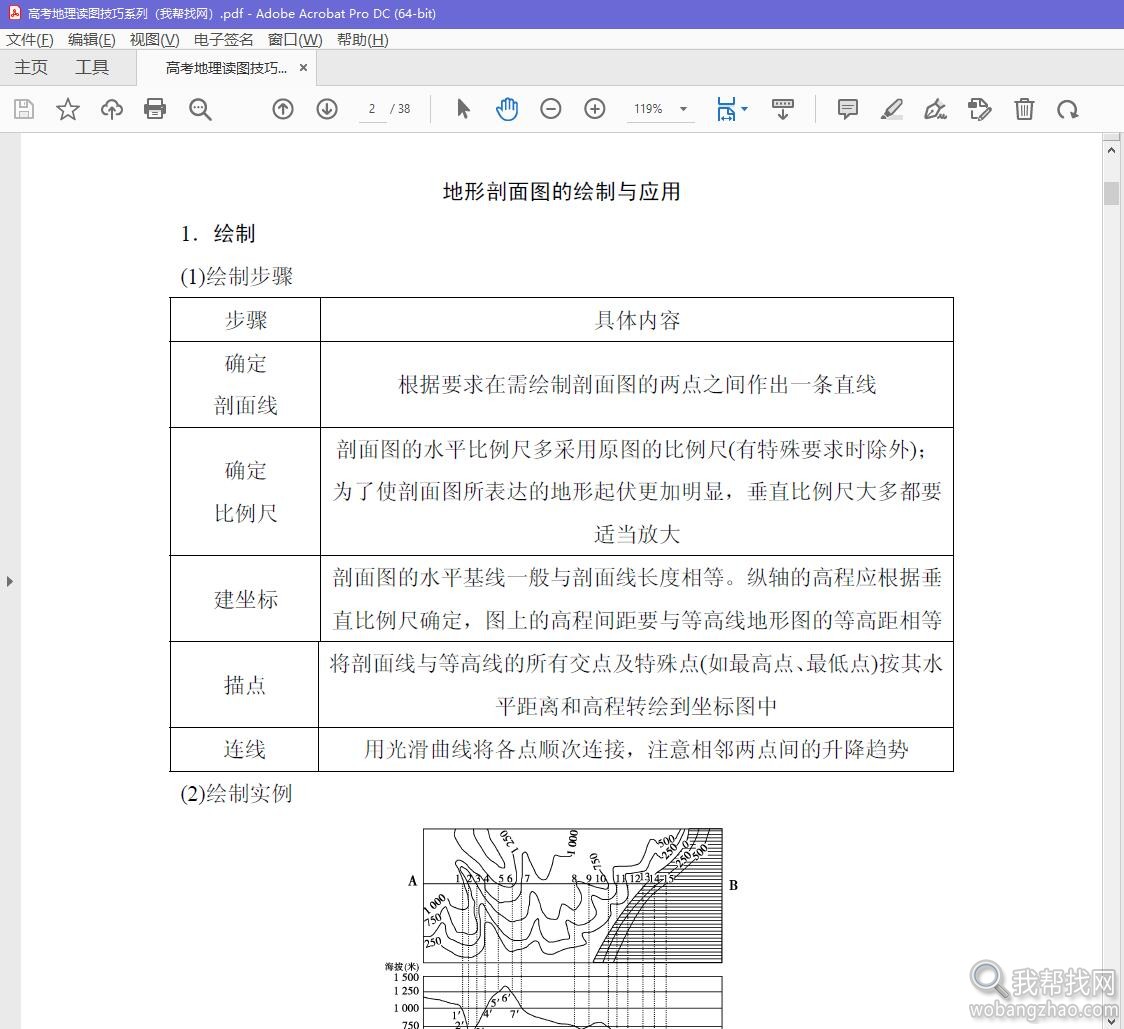
Task: Open the 帮助(H) menu
Action: click(363, 39)
